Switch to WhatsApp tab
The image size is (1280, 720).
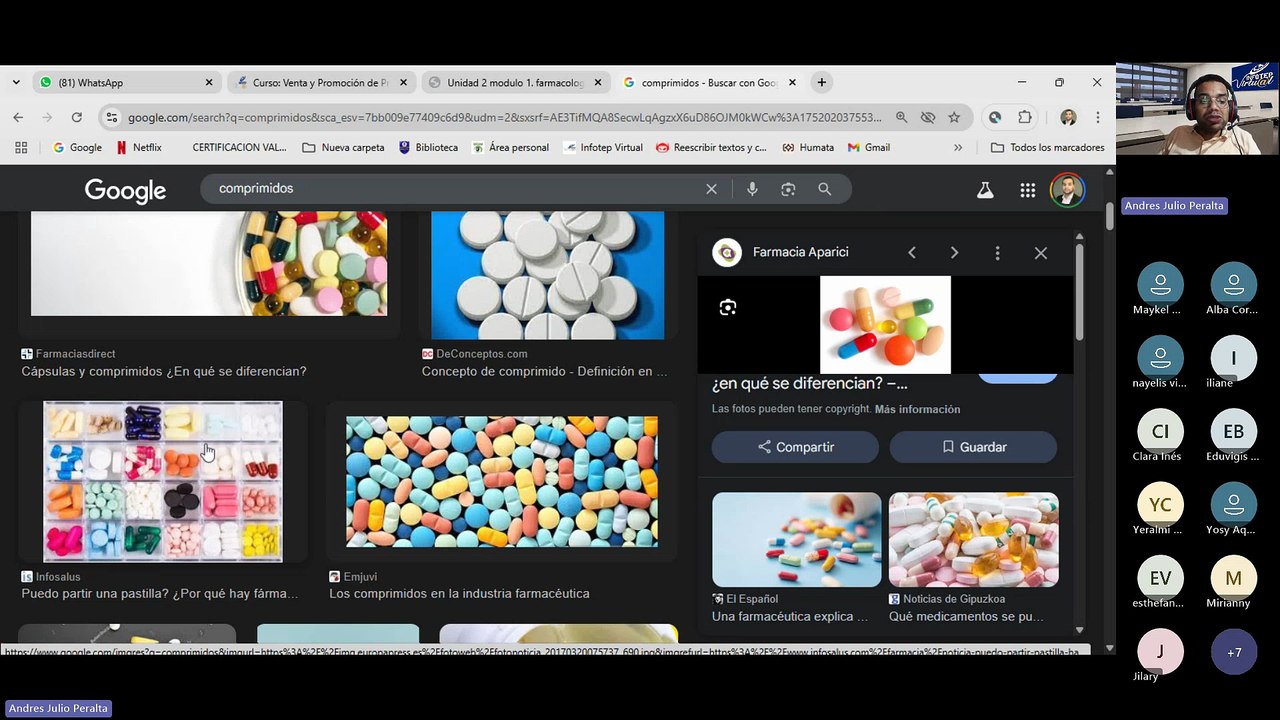click(x=125, y=83)
